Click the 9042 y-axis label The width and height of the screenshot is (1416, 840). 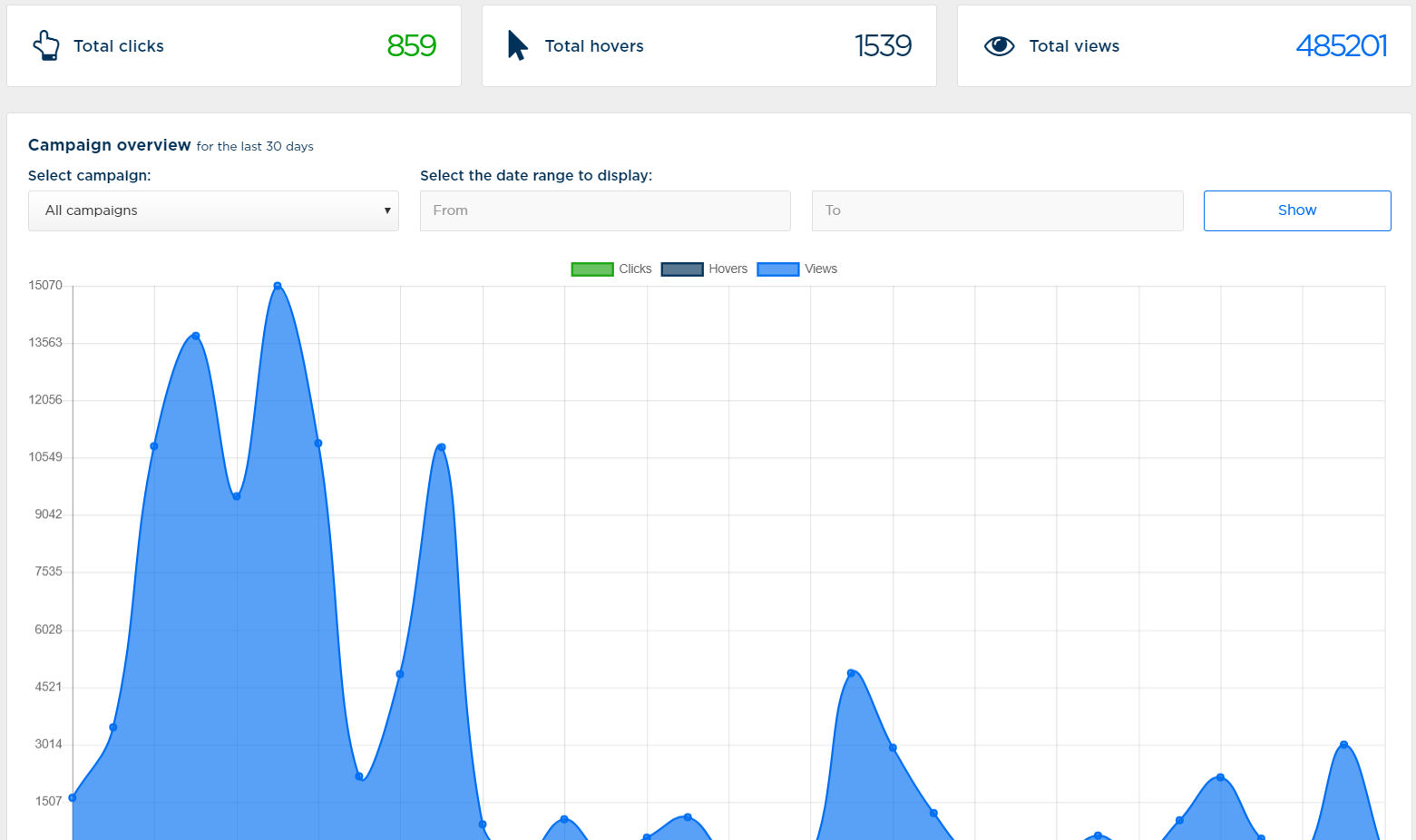[x=49, y=514]
